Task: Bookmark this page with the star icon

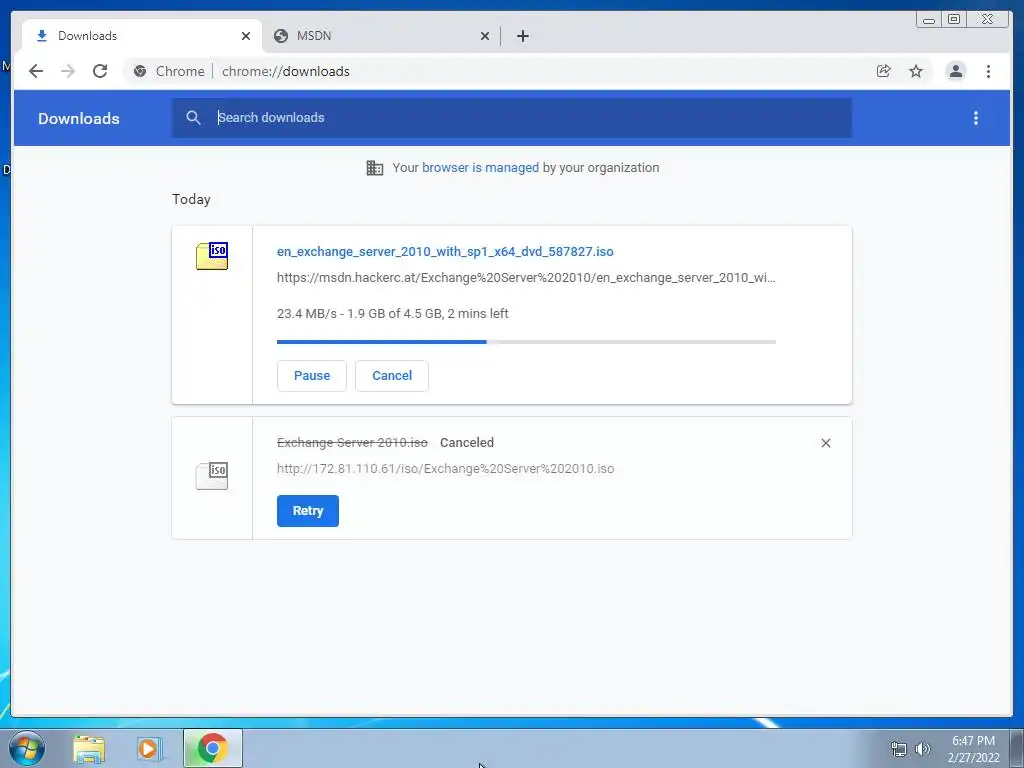Action: [916, 71]
